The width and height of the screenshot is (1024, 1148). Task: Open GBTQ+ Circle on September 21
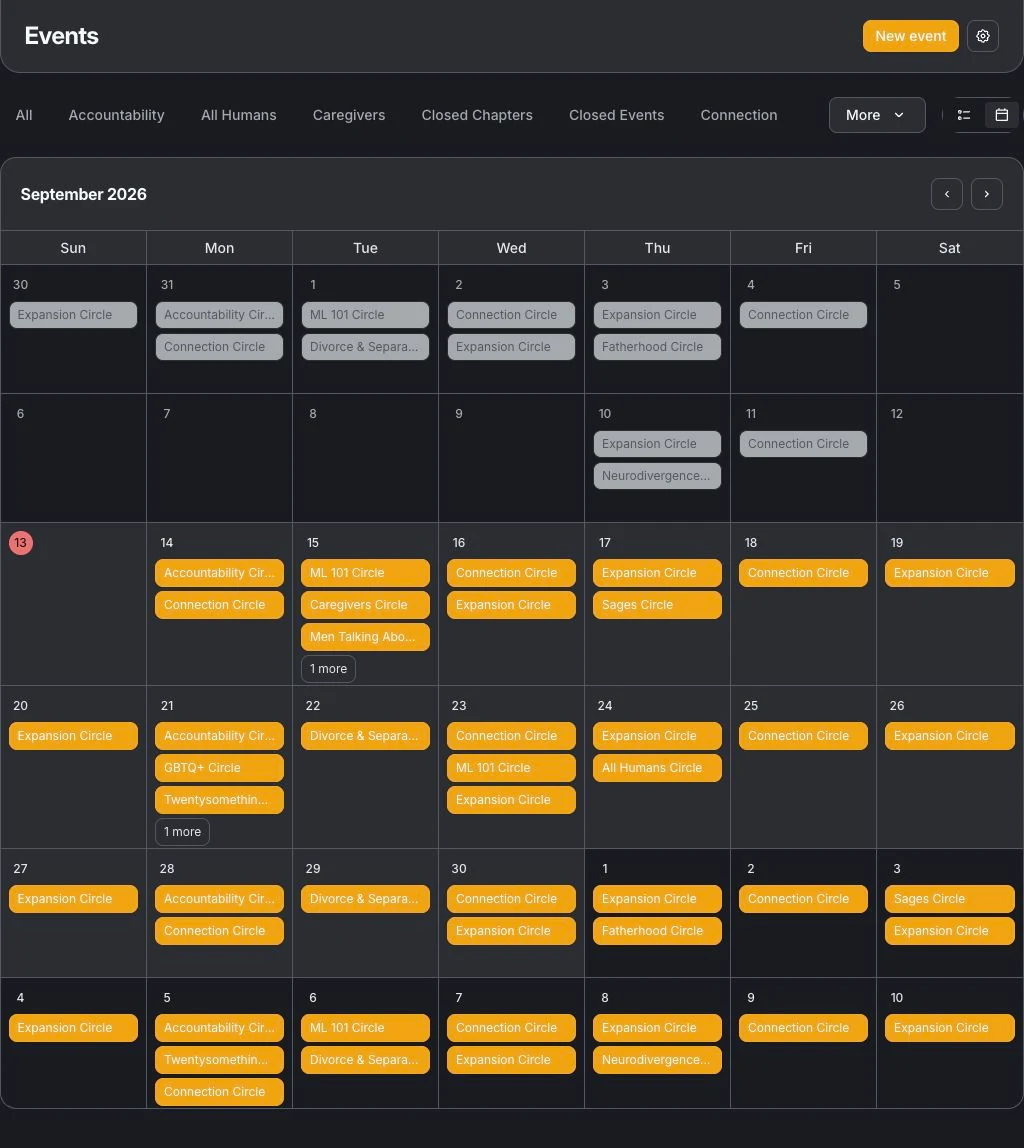(x=219, y=768)
